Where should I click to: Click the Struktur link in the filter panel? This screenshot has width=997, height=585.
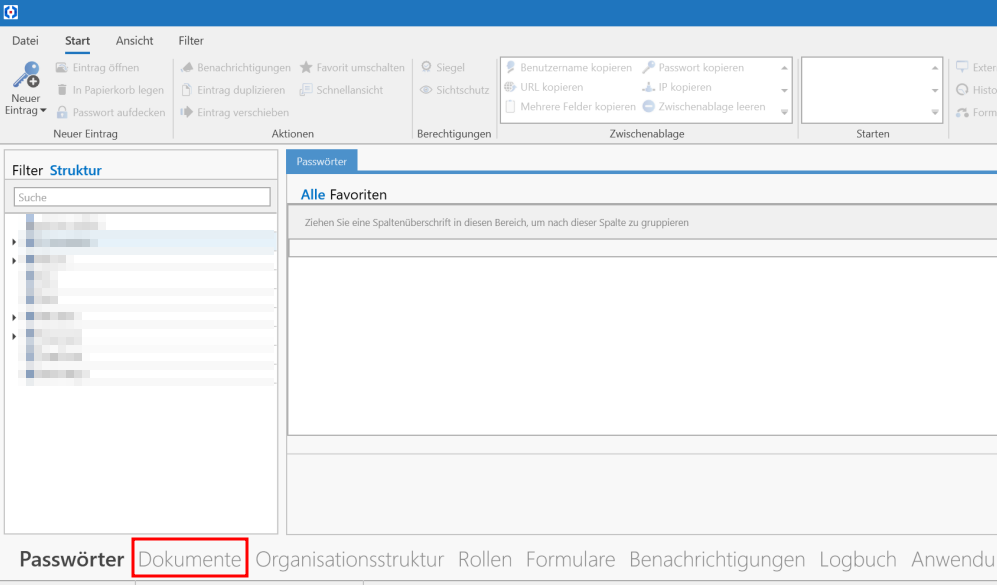75,171
